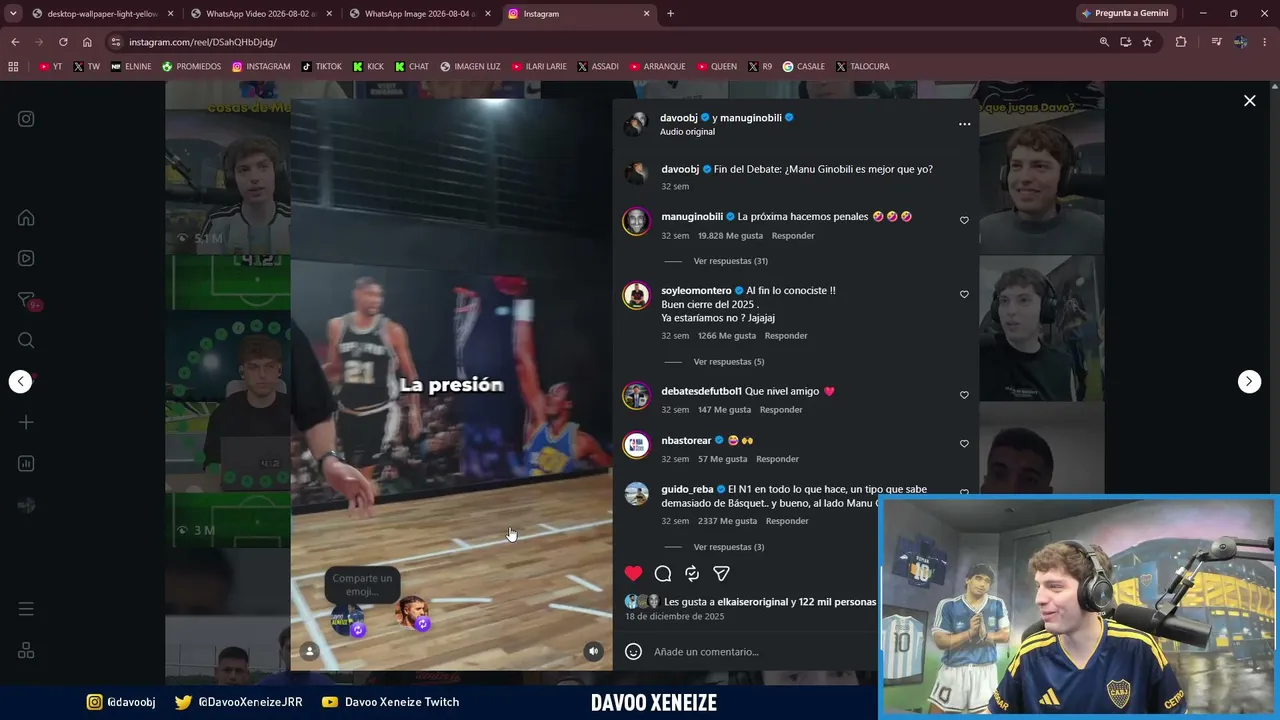This screenshot has height=720, width=1280.
Task: View site information icon in address bar
Action: (x=116, y=42)
